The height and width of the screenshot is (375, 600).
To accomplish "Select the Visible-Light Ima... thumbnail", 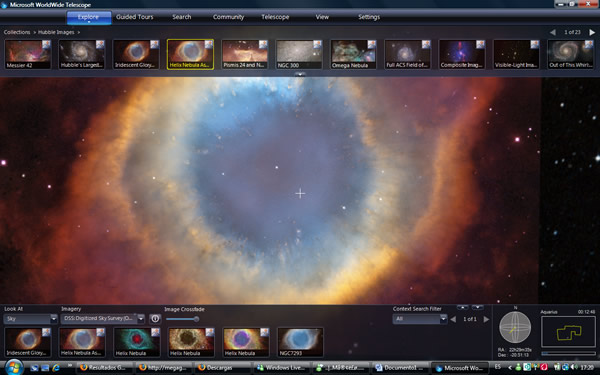I will pyautogui.click(x=517, y=54).
